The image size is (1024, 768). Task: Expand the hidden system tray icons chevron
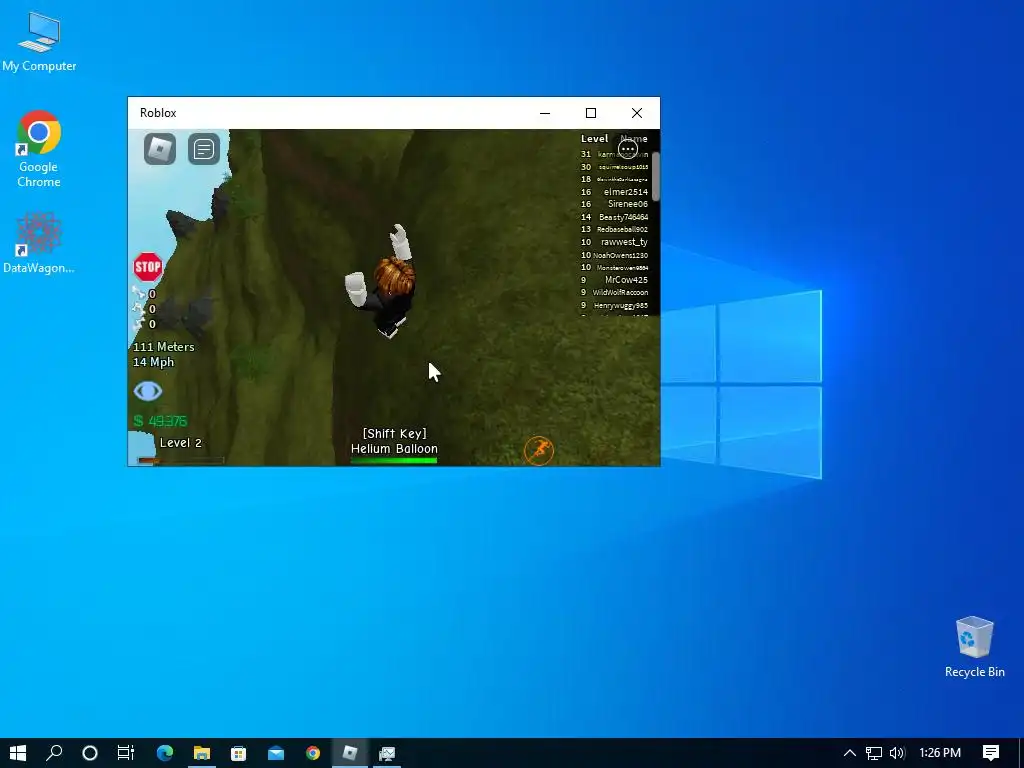click(850, 753)
